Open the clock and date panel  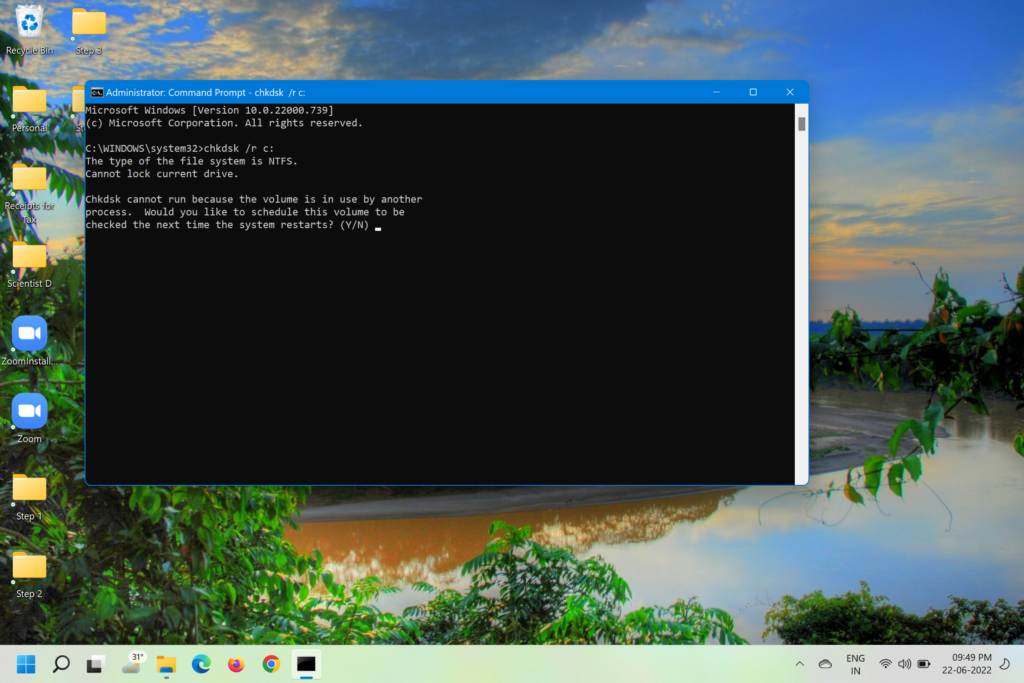(x=971, y=664)
